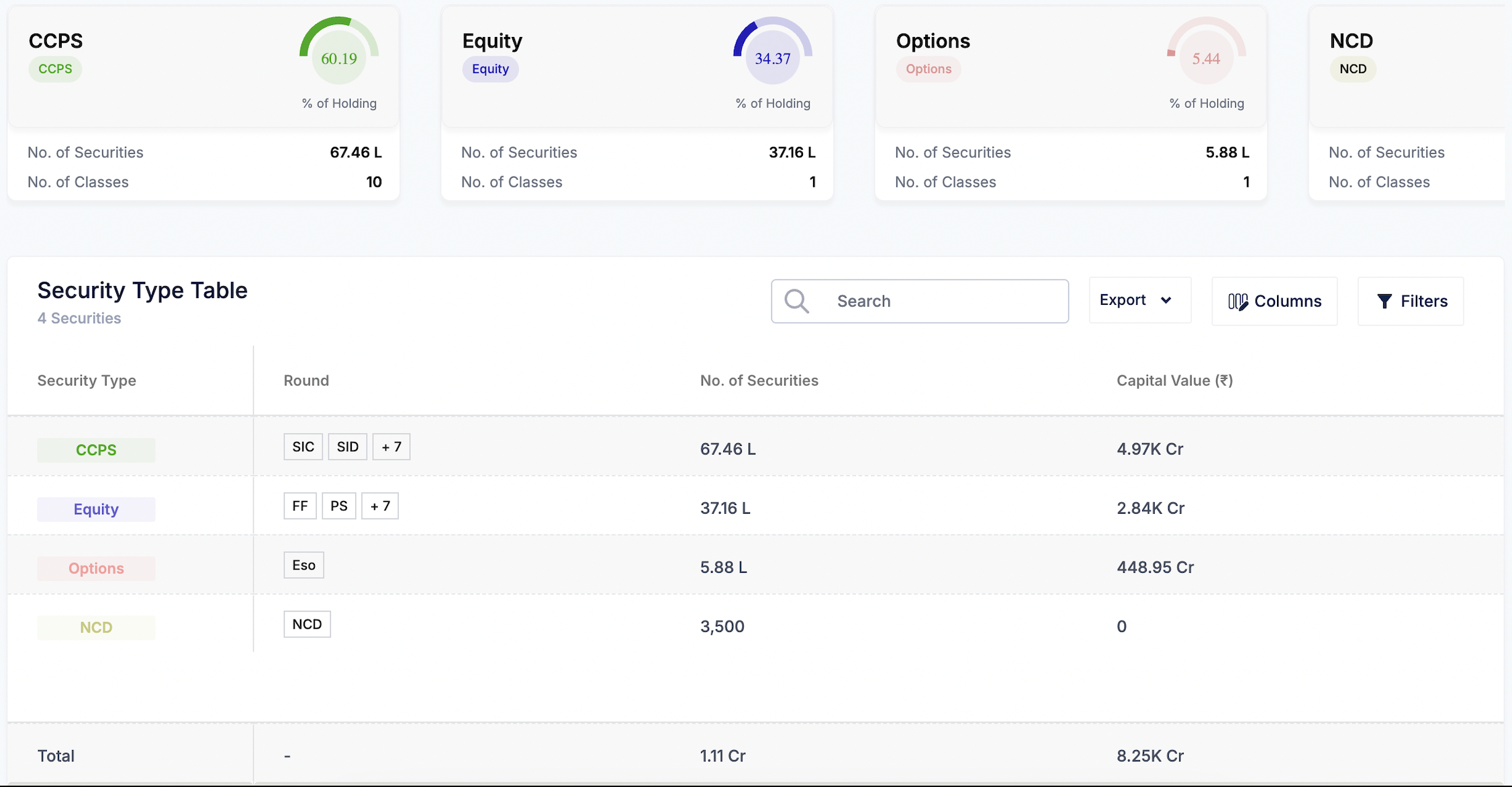Screen dimensions: 1512x787
Task: Click the Columns edit icon
Action: tap(1237, 302)
